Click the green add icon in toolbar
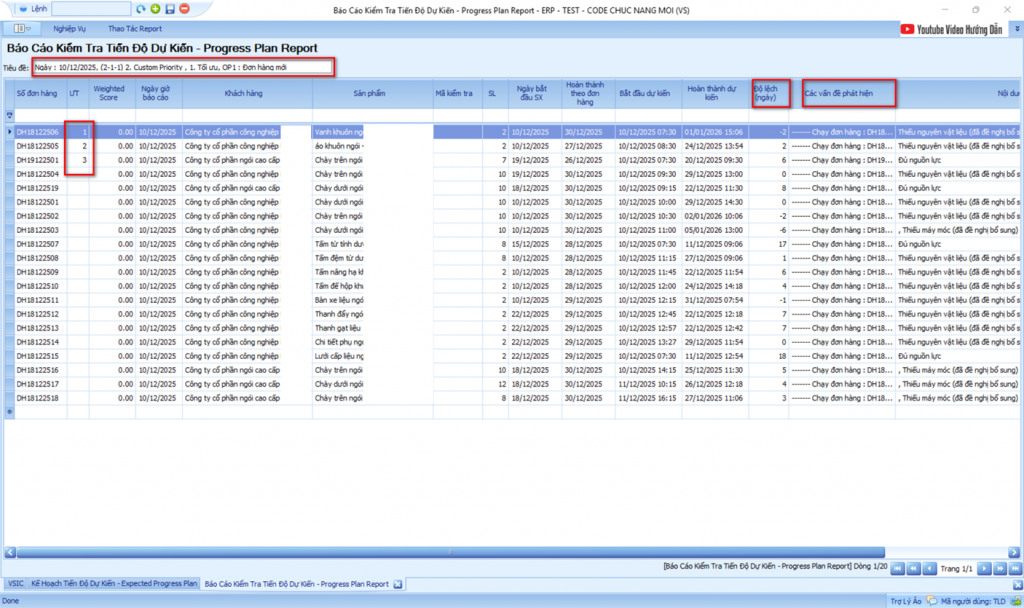Screen dimensions: 1024x608 click(155, 8)
